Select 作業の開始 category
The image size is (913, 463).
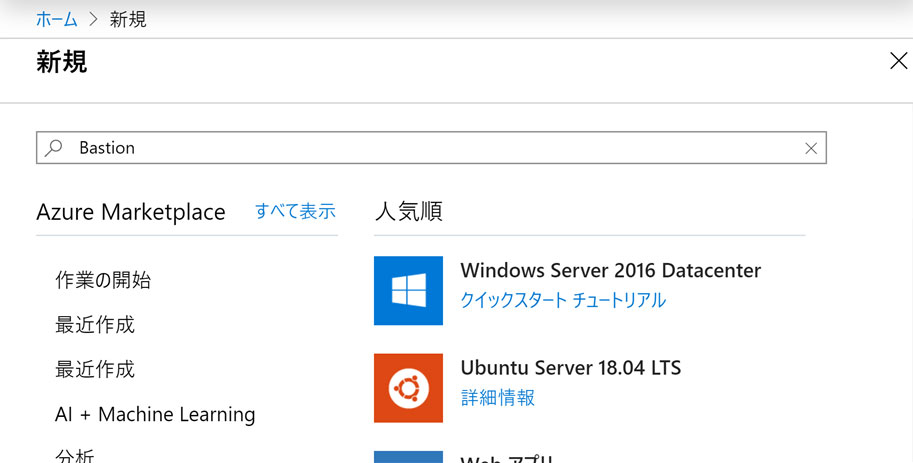(x=103, y=280)
